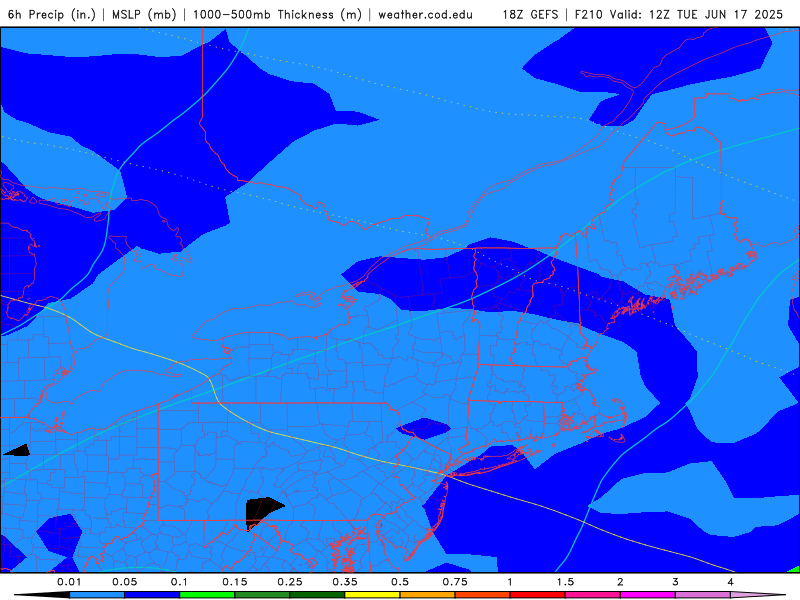This screenshot has height=600, width=800.
Task: Click the '0.05' legend label
Action: pos(124,582)
